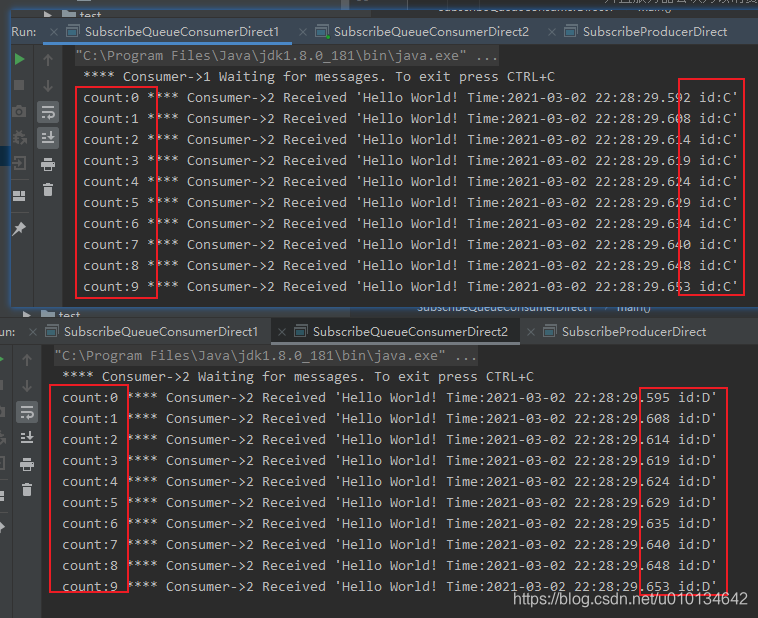The height and width of the screenshot is (618, 758).
Task: Close SubscribeProducerDirect tab in id:C panel
Action: (552, 32)
